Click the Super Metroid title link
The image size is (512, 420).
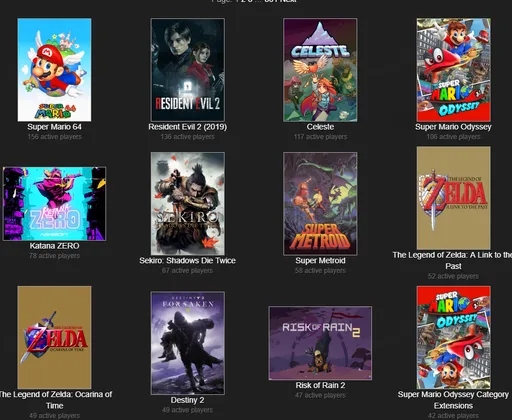[x=320, y=261]
